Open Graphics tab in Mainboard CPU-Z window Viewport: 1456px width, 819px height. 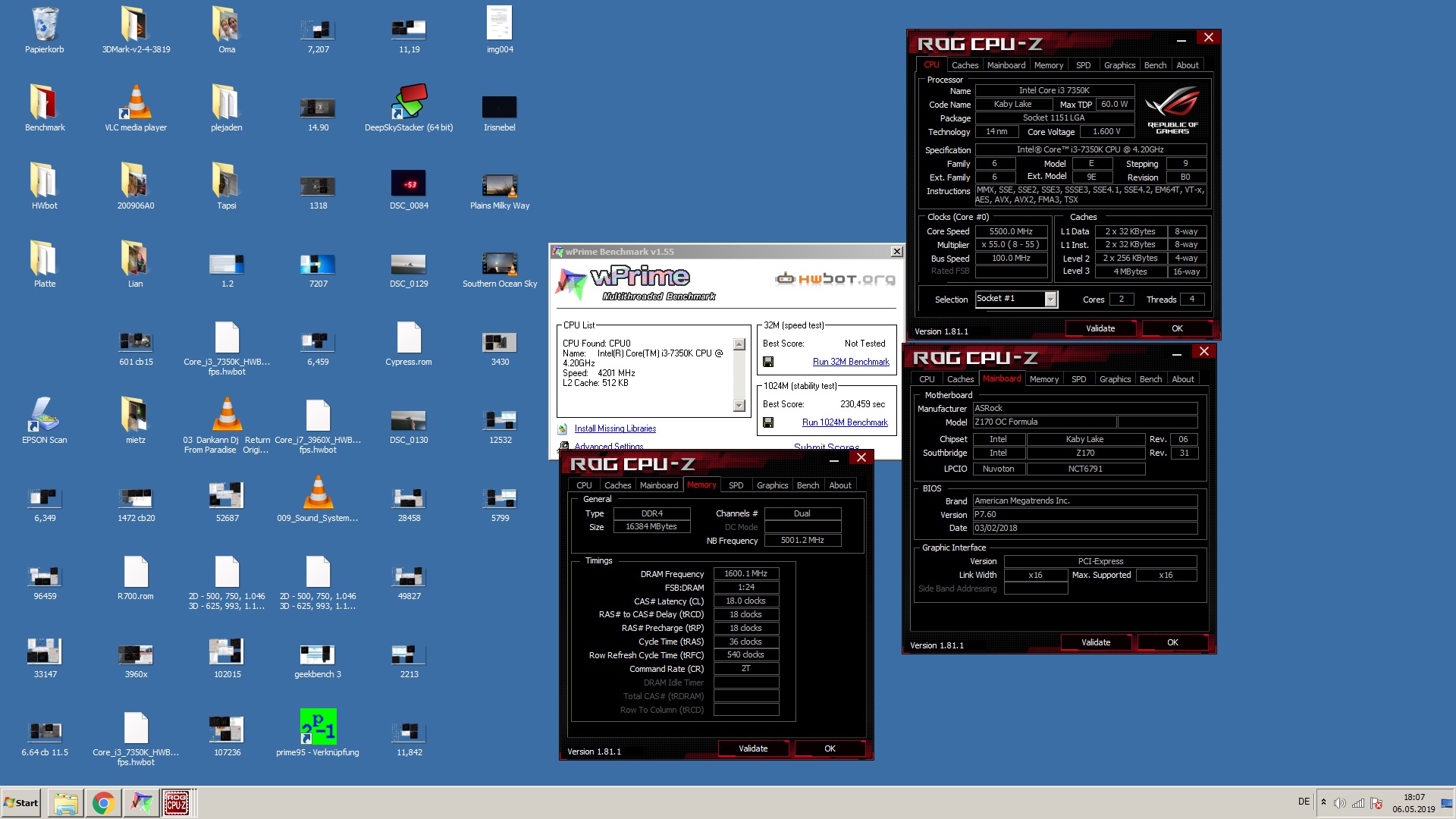[1115, 379]
